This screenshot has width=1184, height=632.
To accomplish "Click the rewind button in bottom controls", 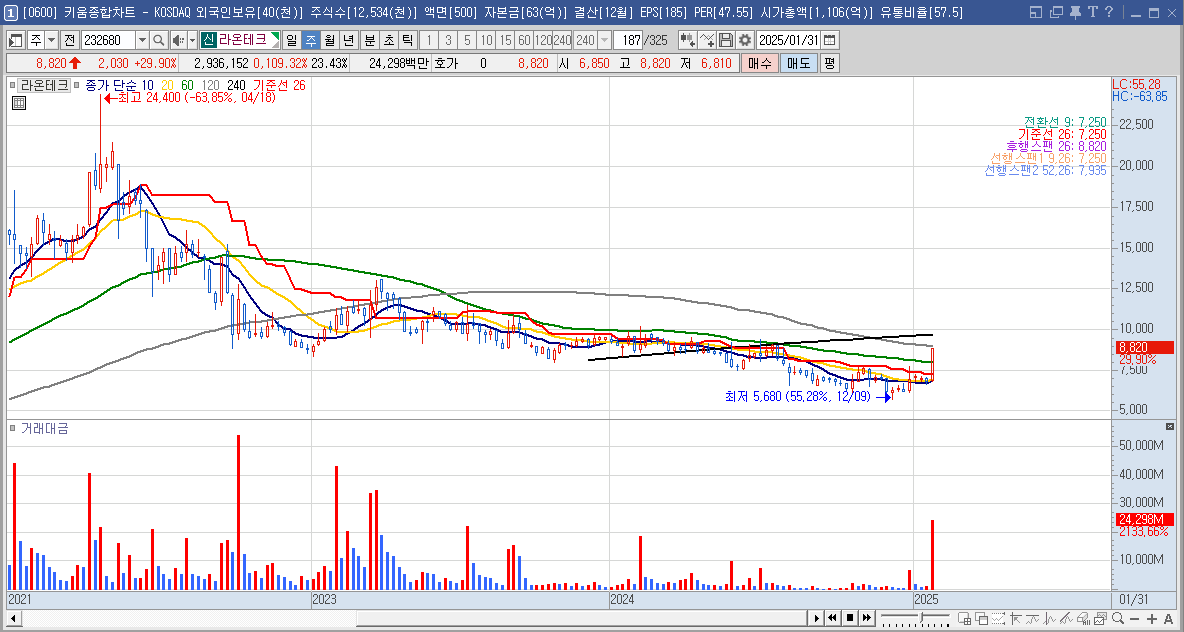I will [833, 618].
